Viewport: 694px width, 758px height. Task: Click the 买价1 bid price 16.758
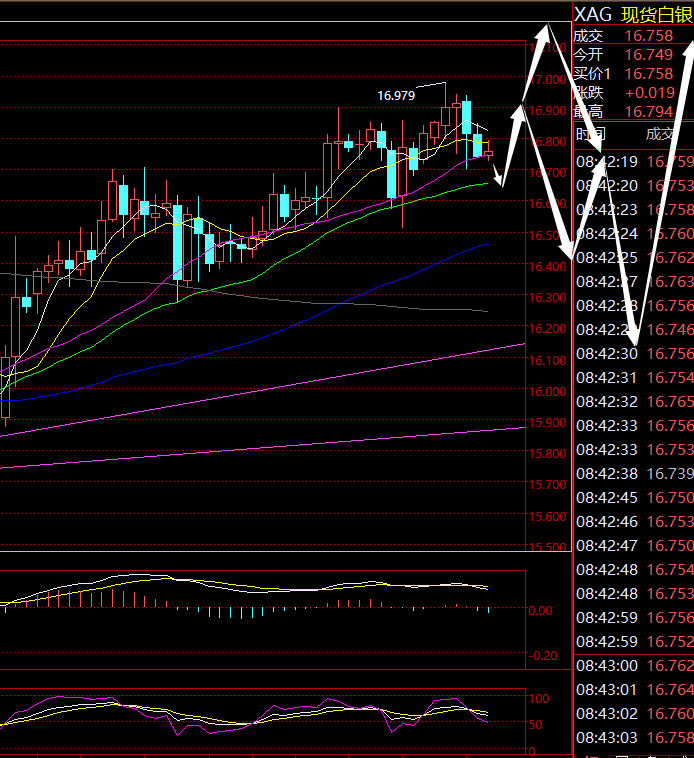(649, 73)
